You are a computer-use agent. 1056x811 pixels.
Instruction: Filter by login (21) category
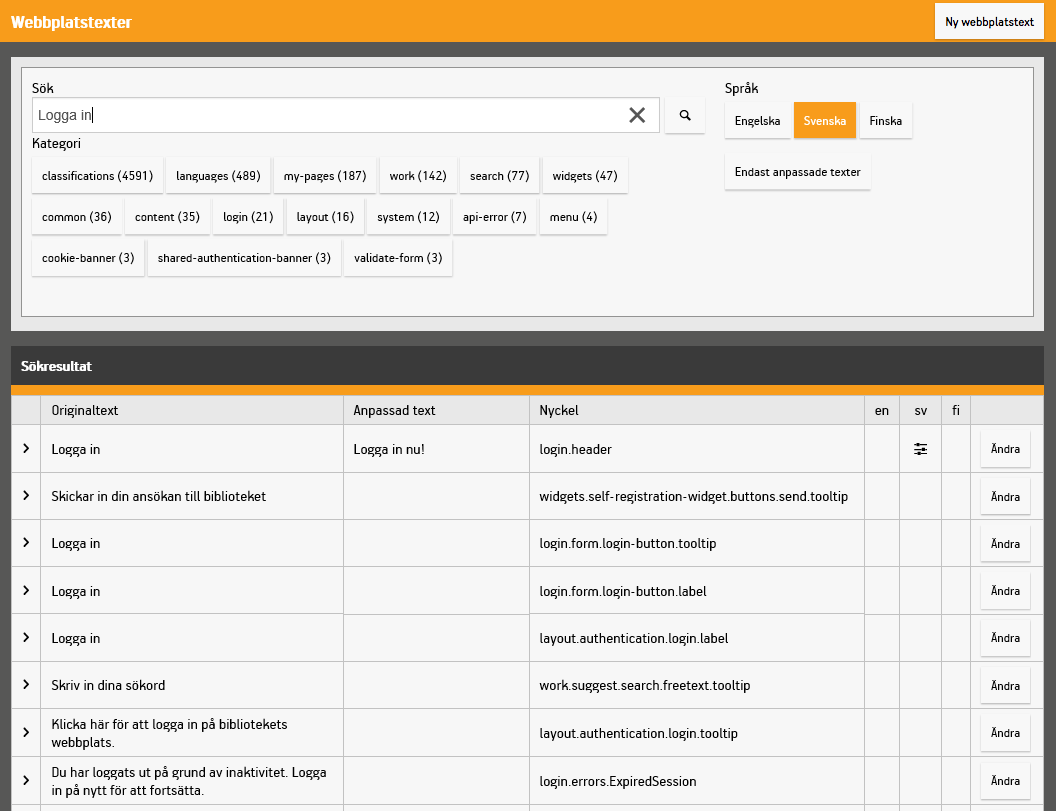pos(248,217)
